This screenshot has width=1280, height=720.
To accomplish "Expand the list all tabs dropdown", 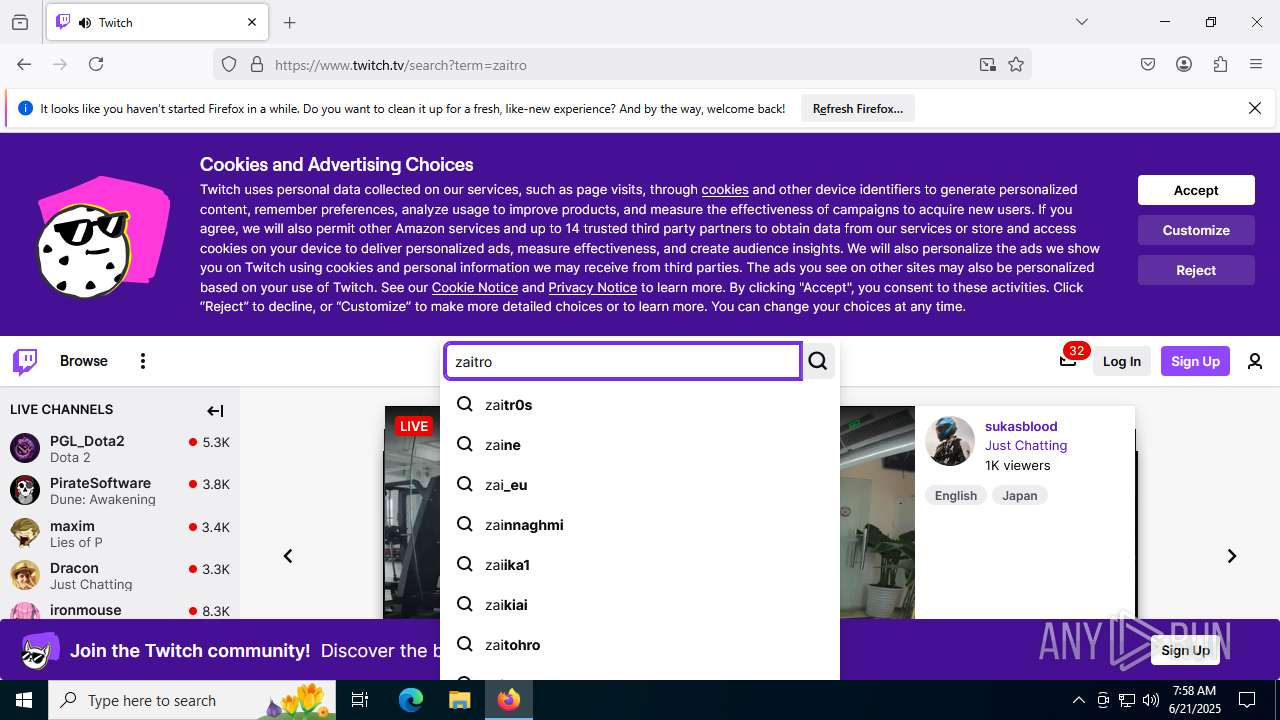I will pos(1081,22).
